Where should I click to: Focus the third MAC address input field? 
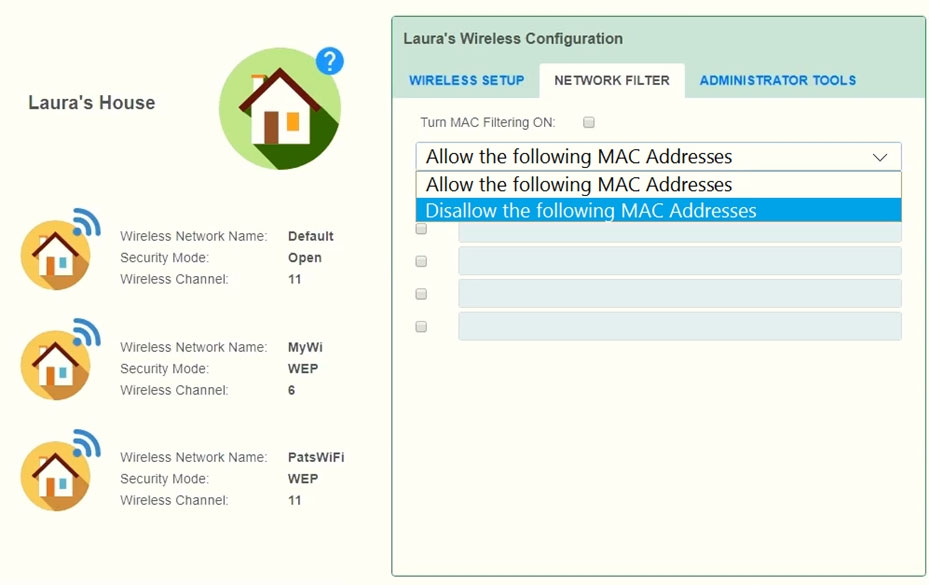coord(679,294)
